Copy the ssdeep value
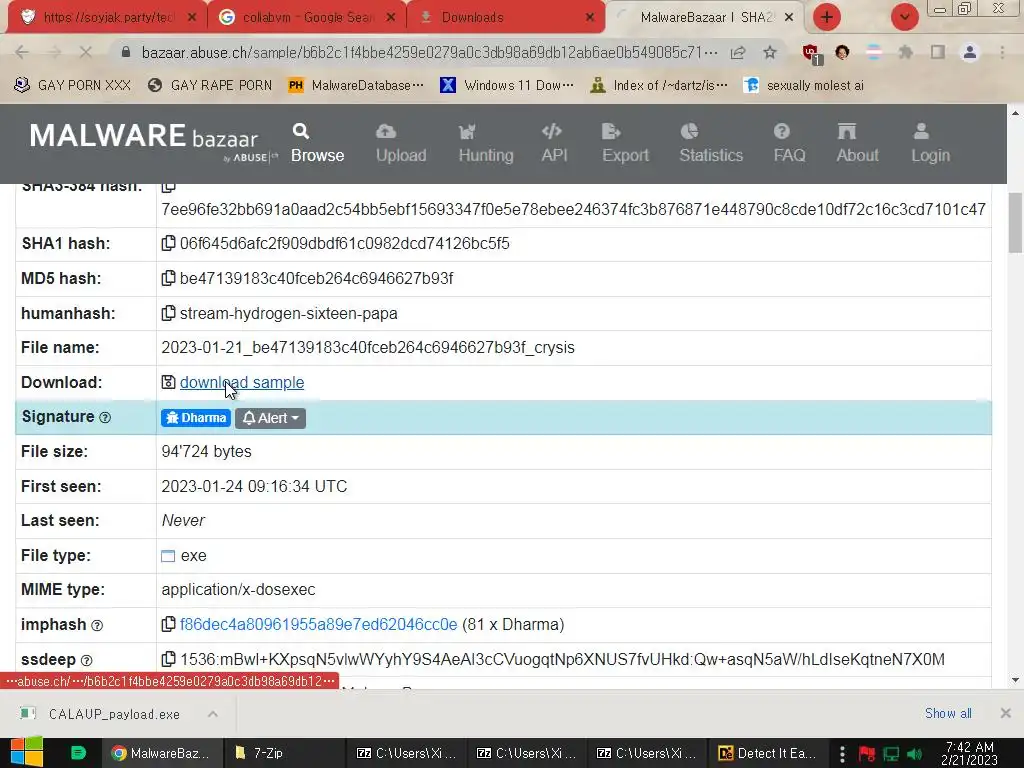 168,659
